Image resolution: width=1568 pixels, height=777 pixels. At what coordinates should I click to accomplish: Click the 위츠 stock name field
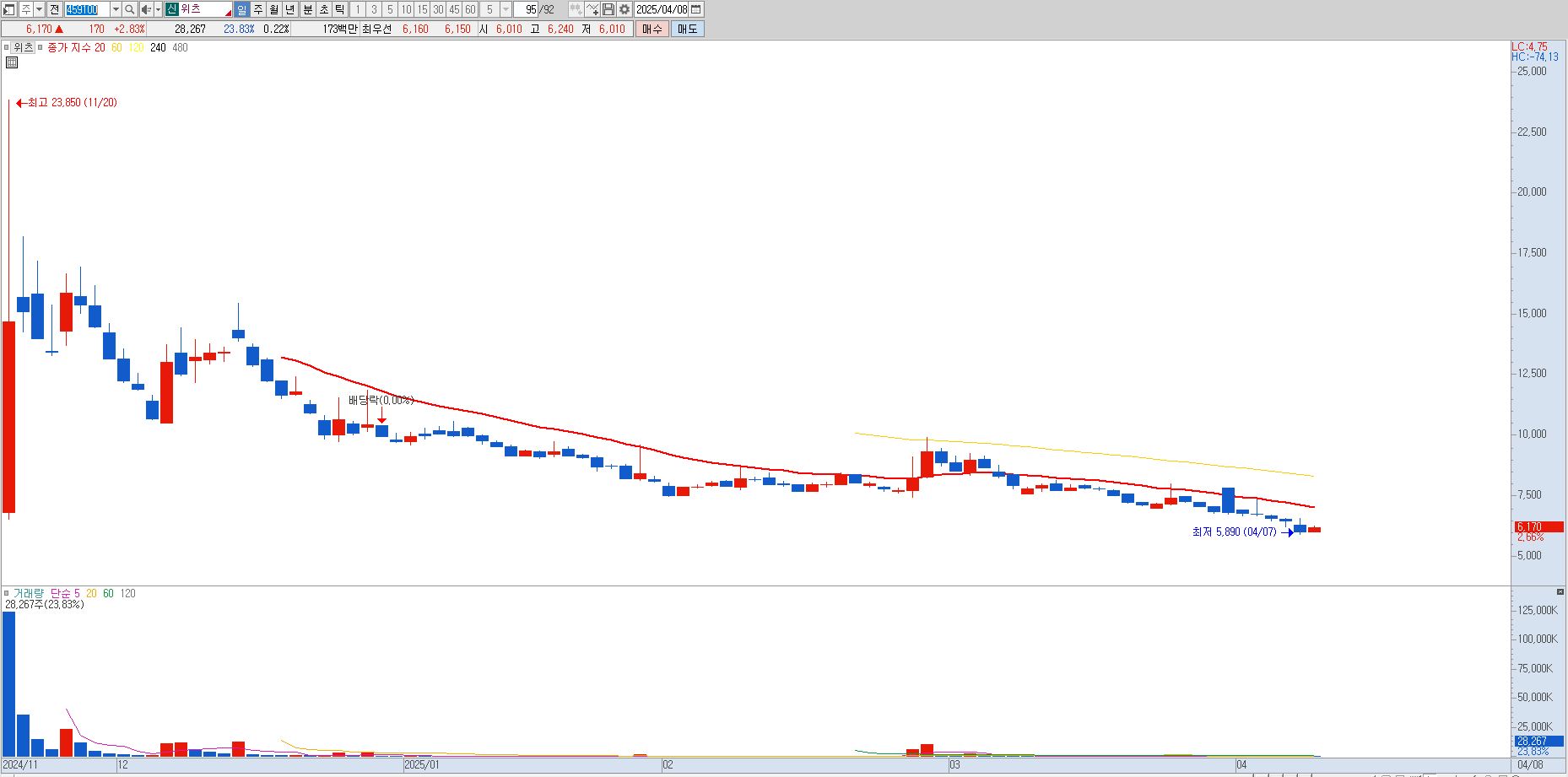205,9
